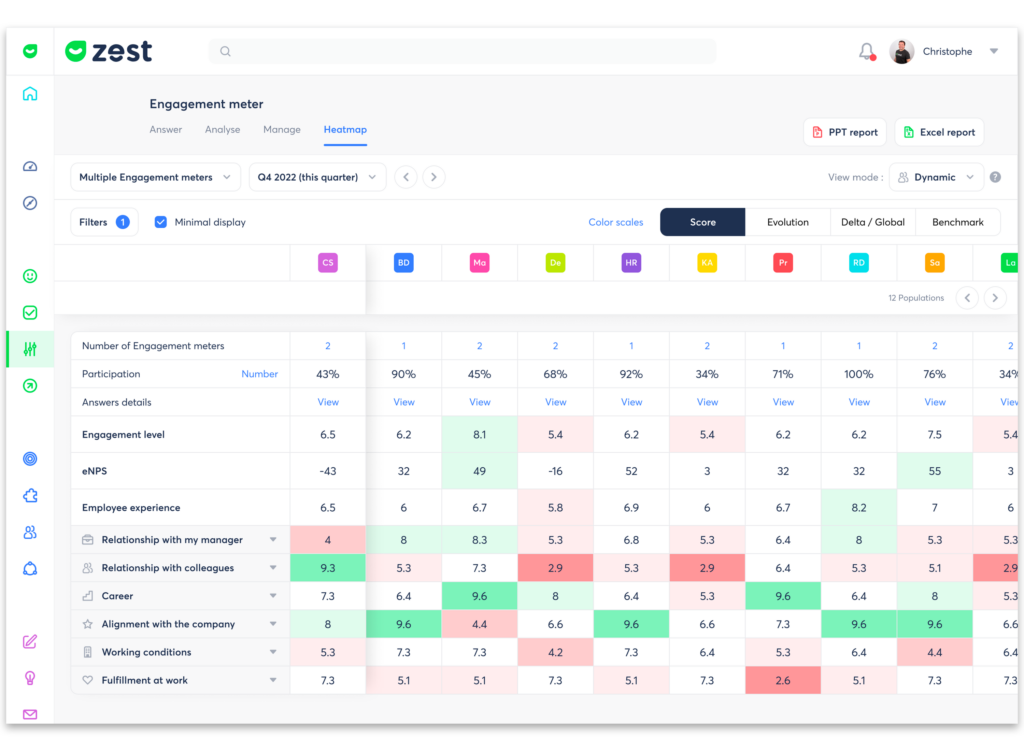
Task: Click the home icon in sidebar
Action: click(x=30, y=94)
